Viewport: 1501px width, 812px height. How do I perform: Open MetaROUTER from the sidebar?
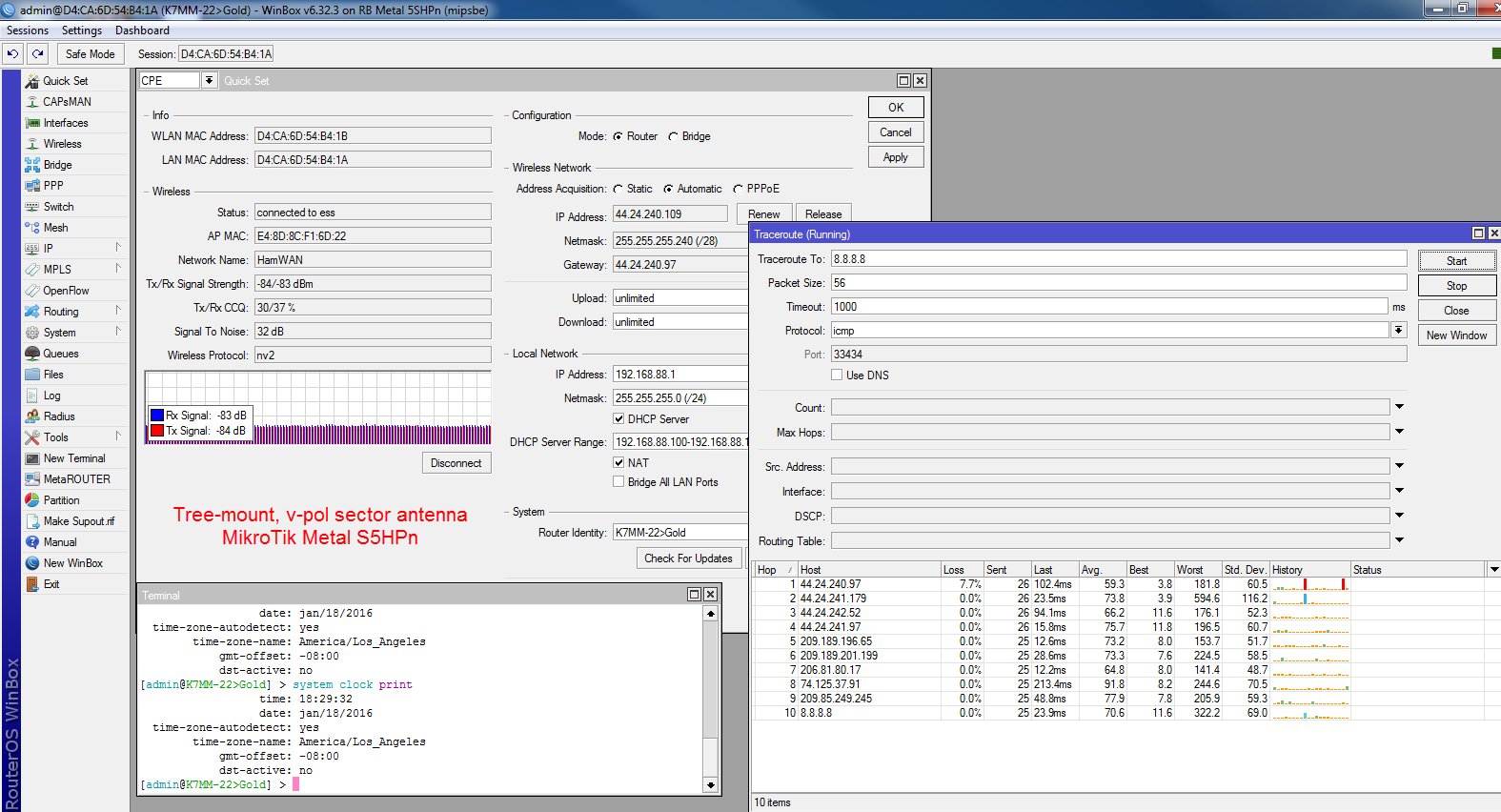click(x=76, y=479)
